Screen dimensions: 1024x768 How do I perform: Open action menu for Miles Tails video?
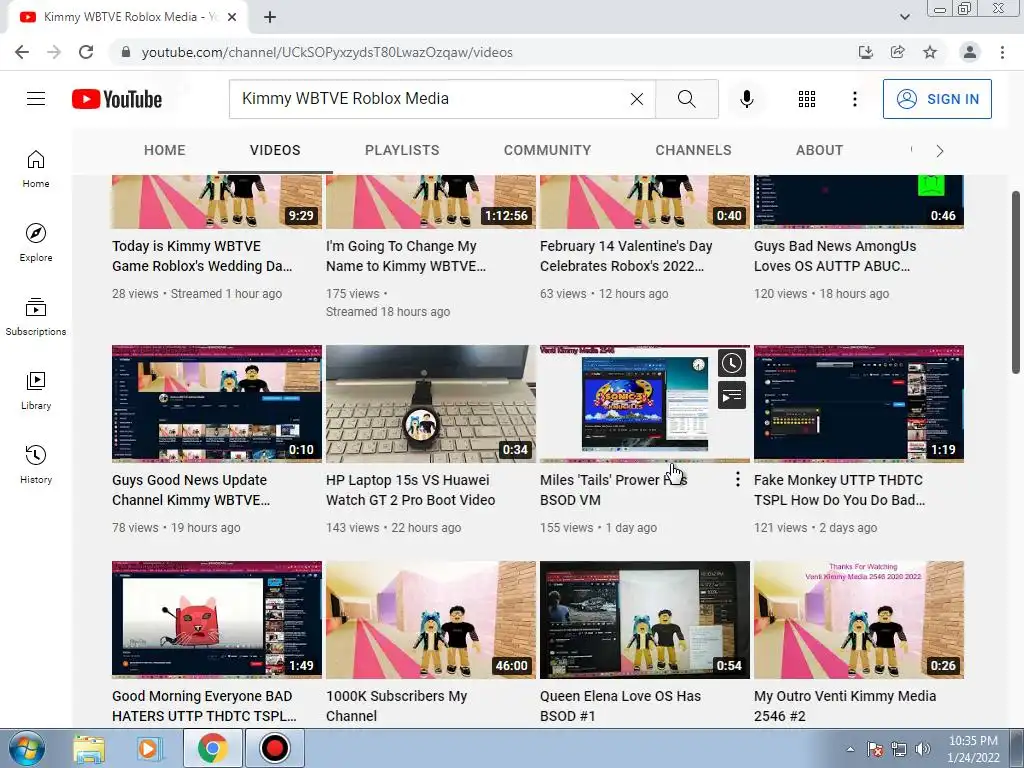[737, 479]
